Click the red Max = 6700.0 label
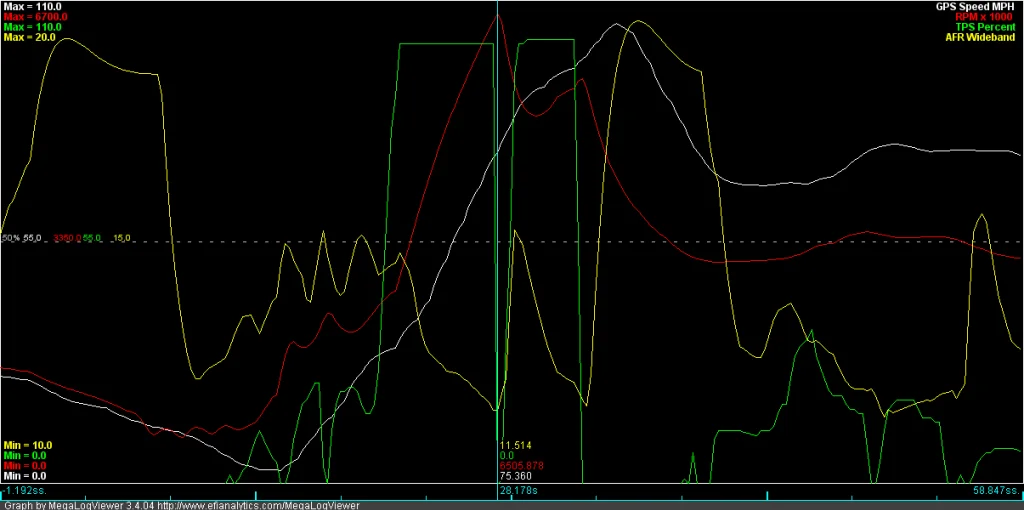Screen dimensions: 1024x510 35,16
